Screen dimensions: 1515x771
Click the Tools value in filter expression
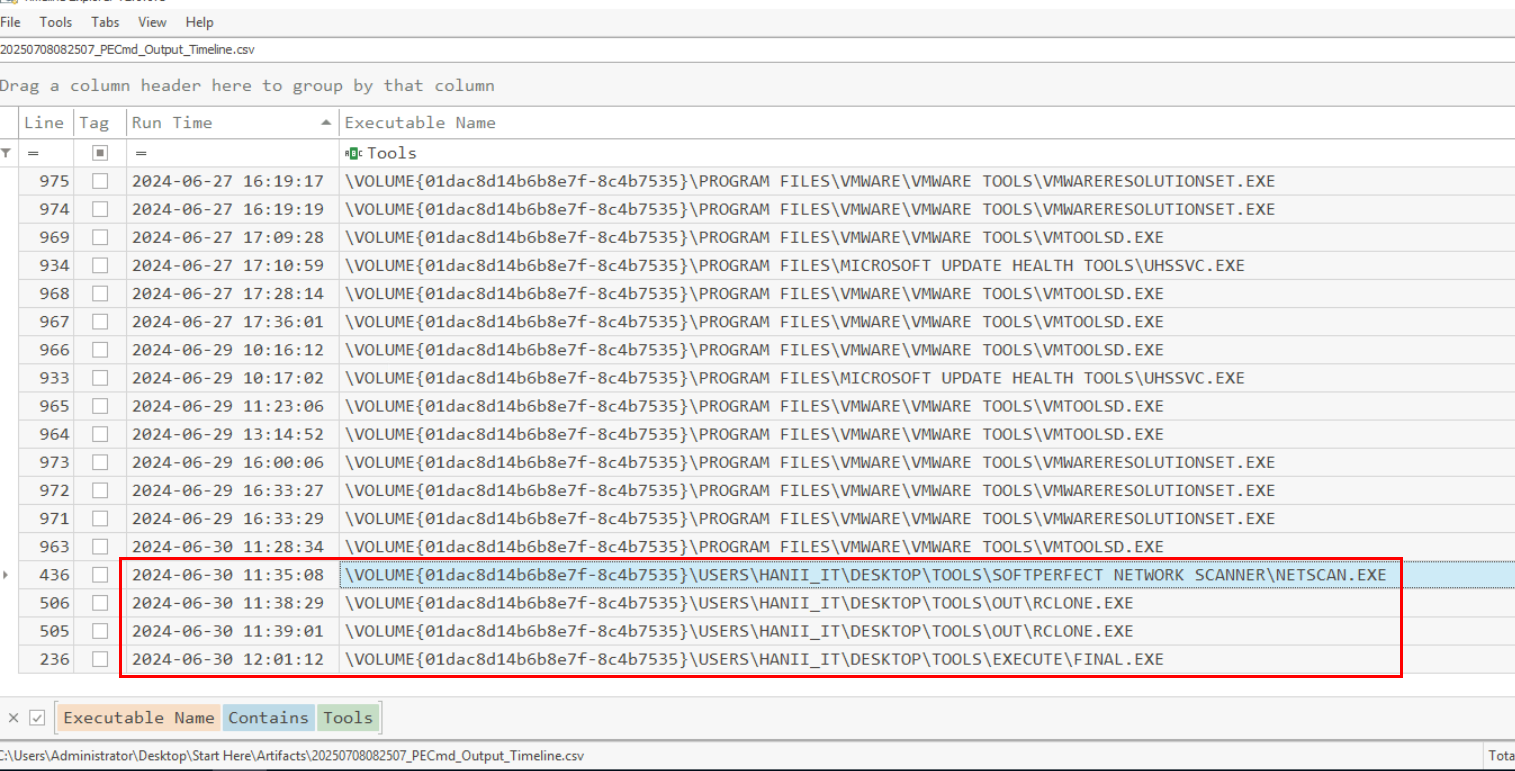(x=347, y=718)
